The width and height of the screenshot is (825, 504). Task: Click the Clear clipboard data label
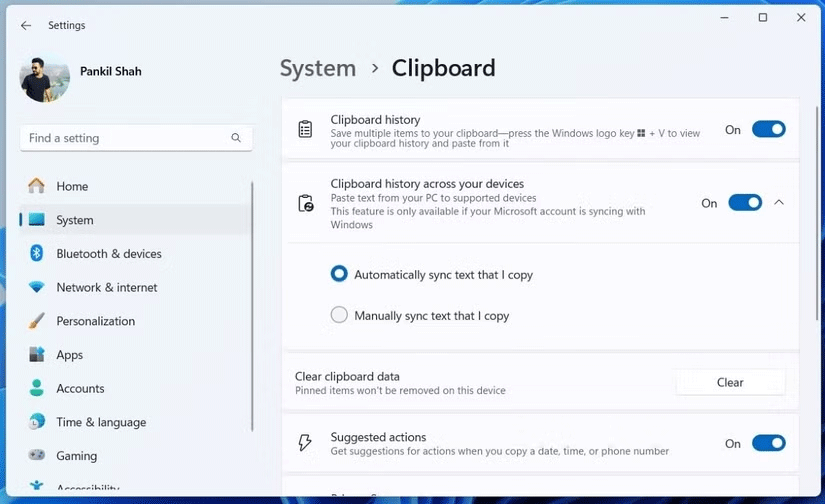tap(347, 376)
